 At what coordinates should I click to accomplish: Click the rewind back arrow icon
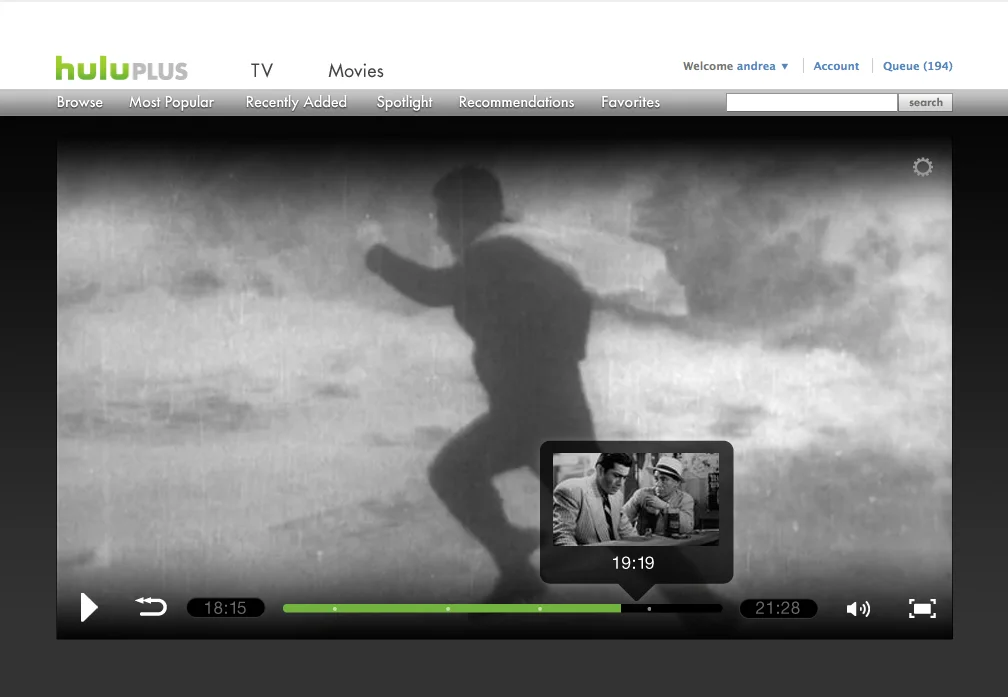coord(151,606)
